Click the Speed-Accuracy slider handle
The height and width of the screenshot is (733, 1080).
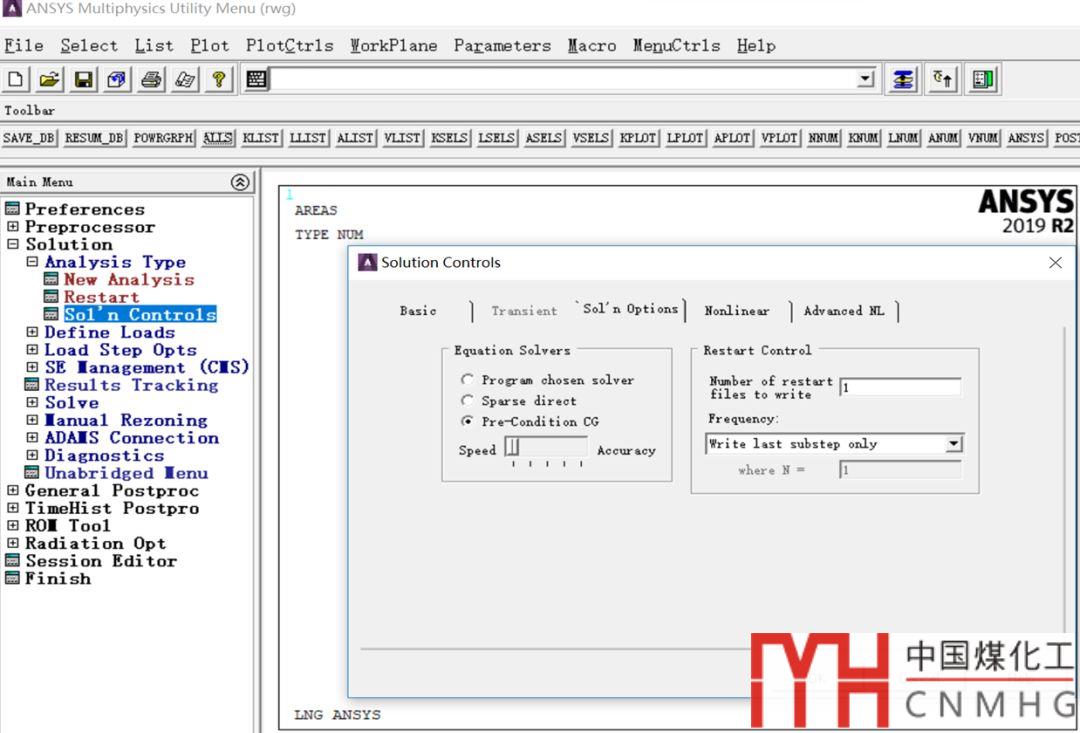coord(512,448)
